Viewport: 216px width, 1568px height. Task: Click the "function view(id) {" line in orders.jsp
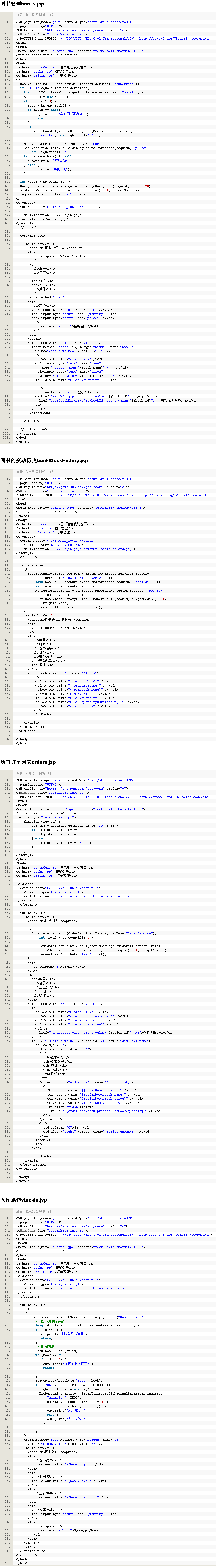tap(44, 821)
